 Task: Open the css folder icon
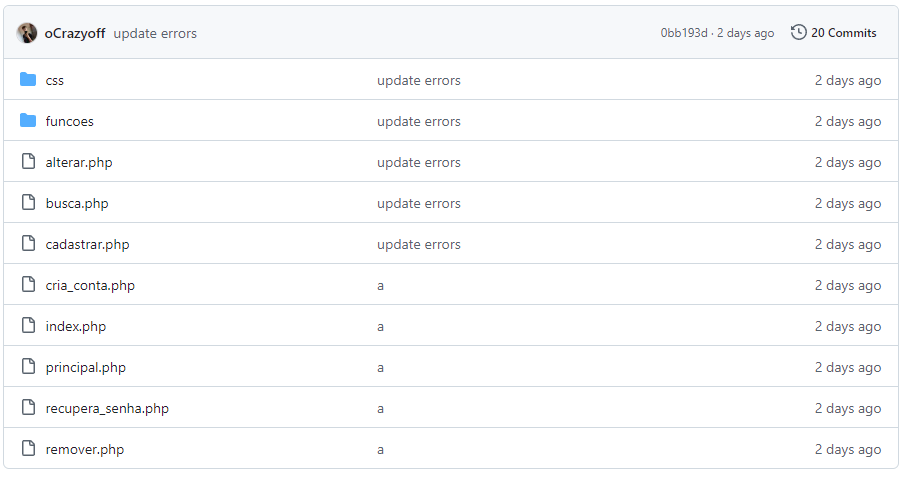click(x=28, y=79)
